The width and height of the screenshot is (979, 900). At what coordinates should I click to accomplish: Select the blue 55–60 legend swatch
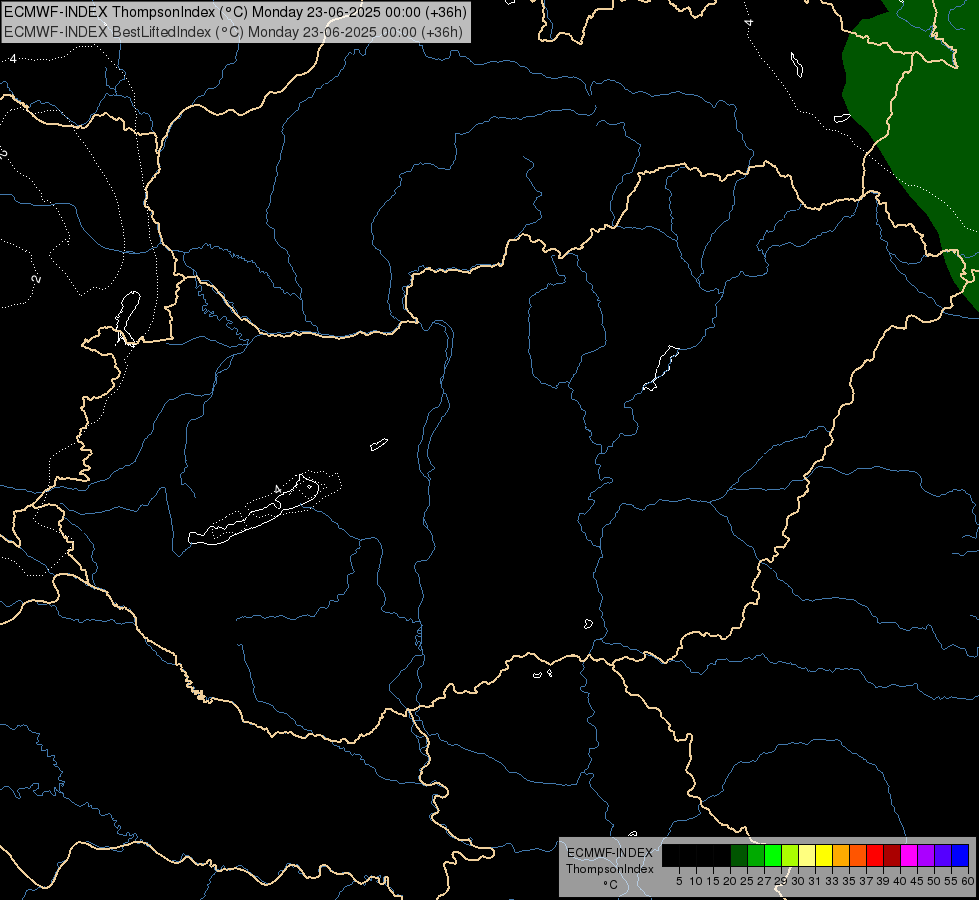tap(960, 855)
